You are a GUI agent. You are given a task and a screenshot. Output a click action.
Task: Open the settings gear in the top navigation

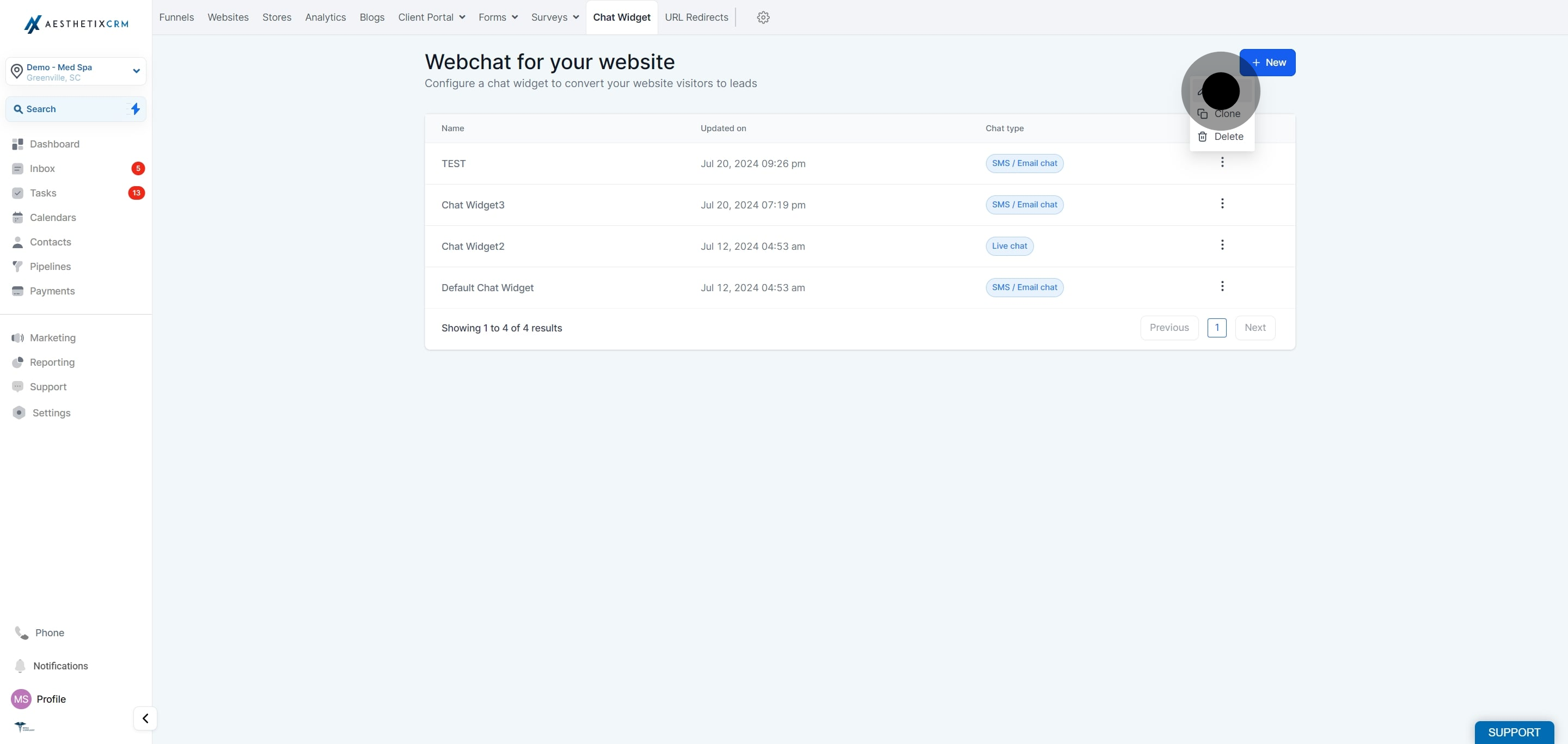tap(763, 17)
